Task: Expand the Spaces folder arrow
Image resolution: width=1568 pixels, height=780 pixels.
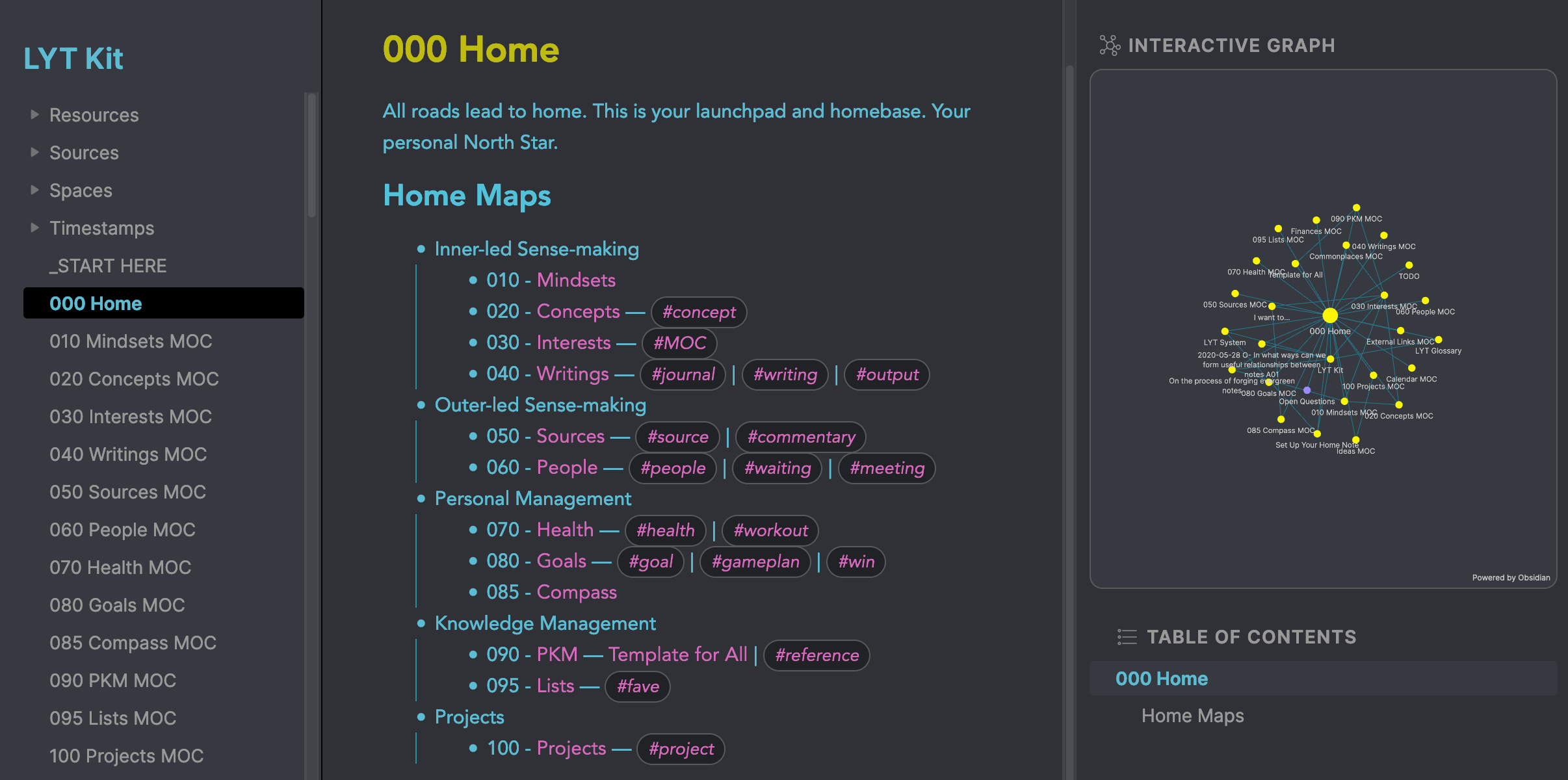Action: click(x=35, y=190)
